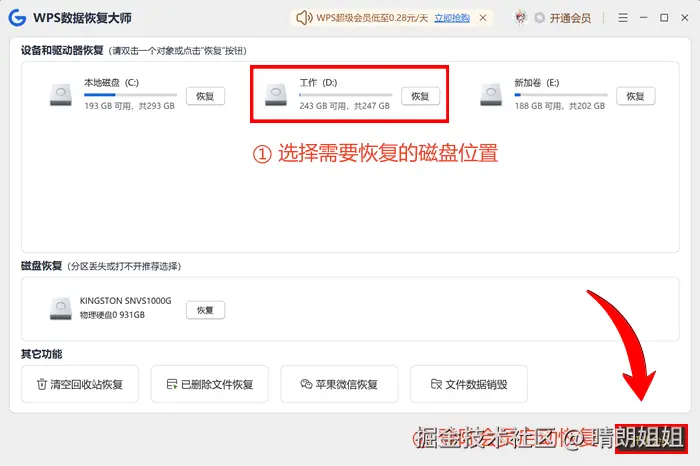Screen dimensions: 700x466
Task: Minimize the window
Action: [643, 18]
